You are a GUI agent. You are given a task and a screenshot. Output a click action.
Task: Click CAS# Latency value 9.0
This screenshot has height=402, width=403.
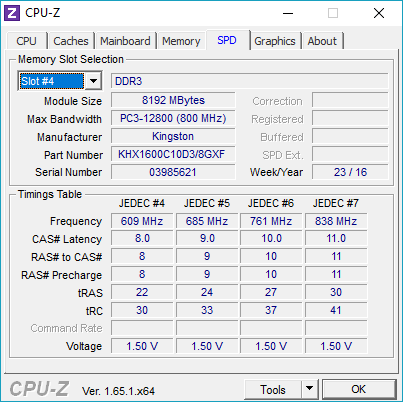[x=207, y=239]
